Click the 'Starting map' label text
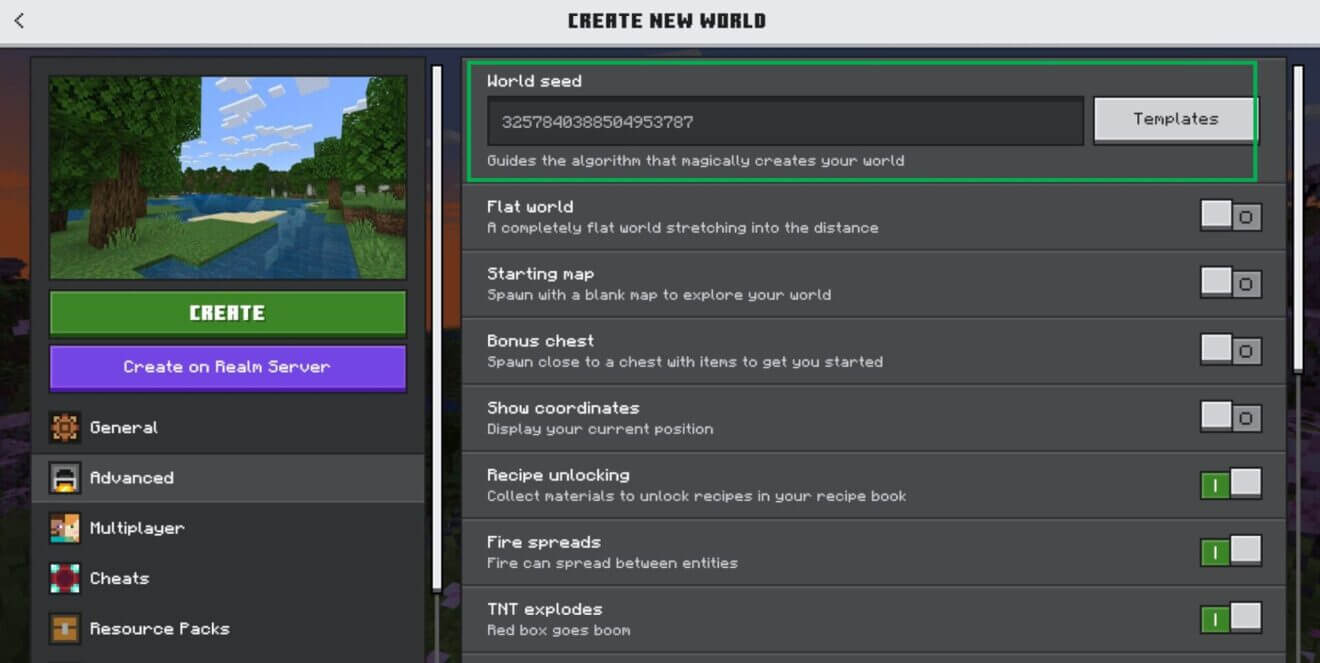 tap(540, 274)
